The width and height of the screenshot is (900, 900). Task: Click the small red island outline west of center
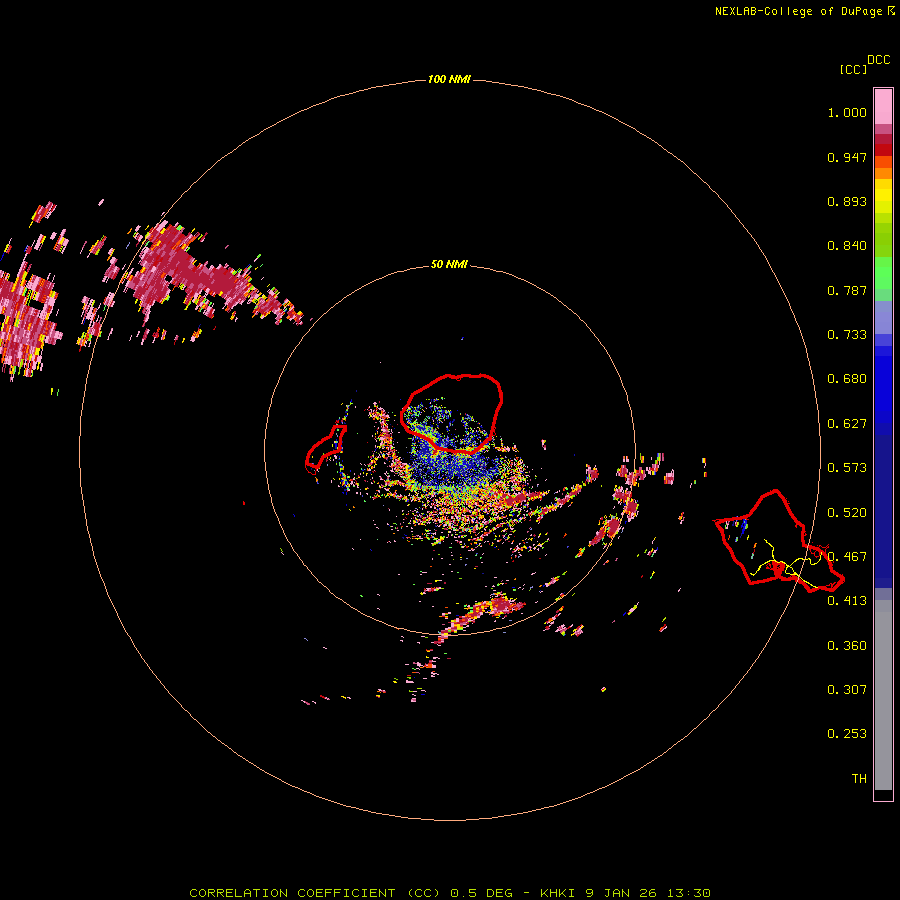[325, 448]
